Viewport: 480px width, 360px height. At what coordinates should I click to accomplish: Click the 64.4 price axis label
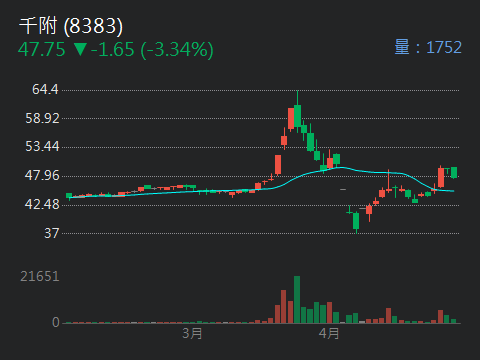[45, 89]
